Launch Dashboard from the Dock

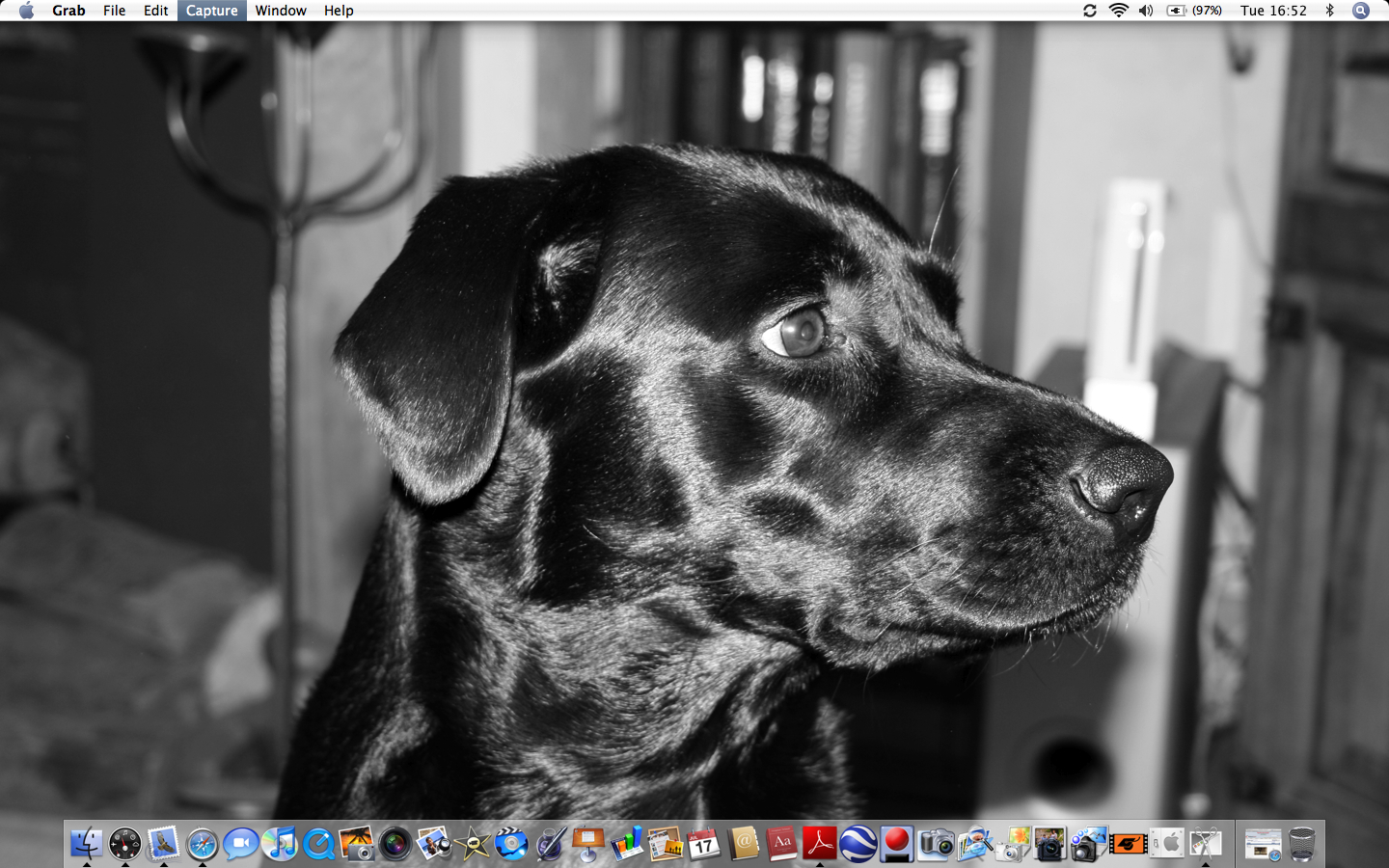125,844
